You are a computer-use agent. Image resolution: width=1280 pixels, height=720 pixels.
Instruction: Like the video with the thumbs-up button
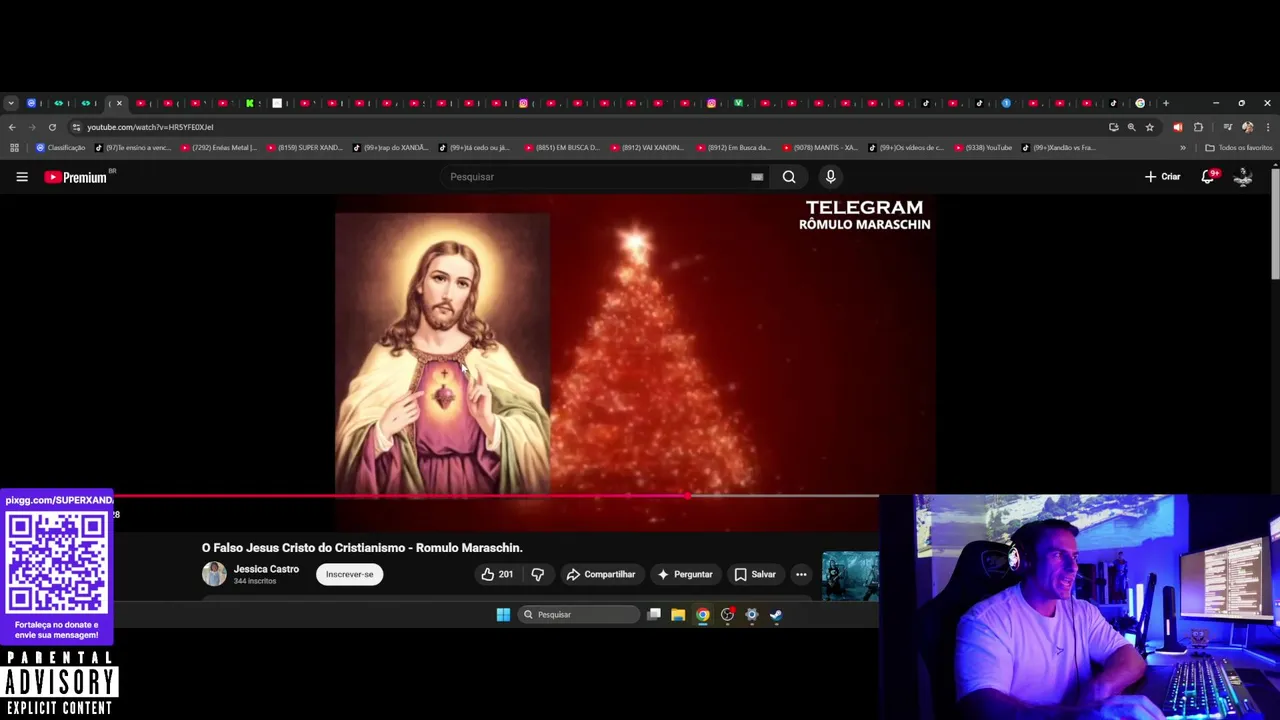(x=496, y=574)
